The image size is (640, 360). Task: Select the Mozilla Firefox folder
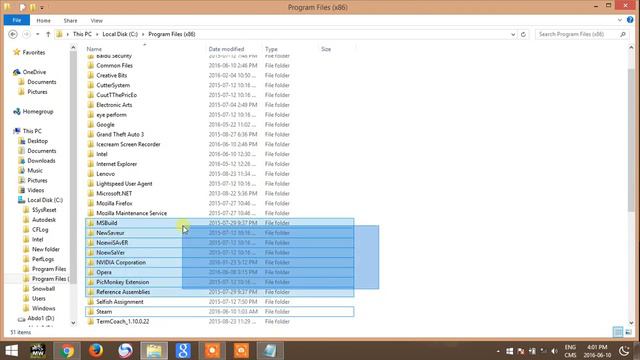[x=114, y=203]
